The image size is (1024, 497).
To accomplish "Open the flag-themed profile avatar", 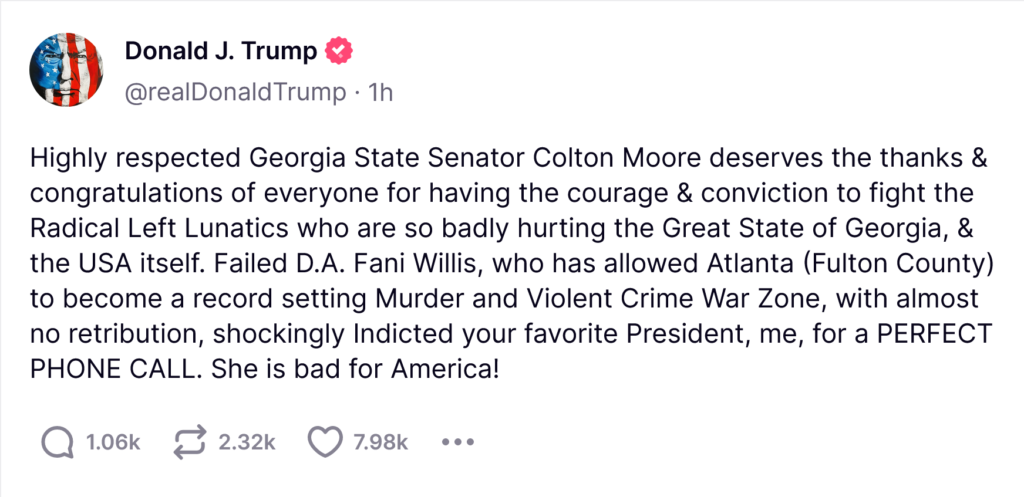I will coord(69,69).
